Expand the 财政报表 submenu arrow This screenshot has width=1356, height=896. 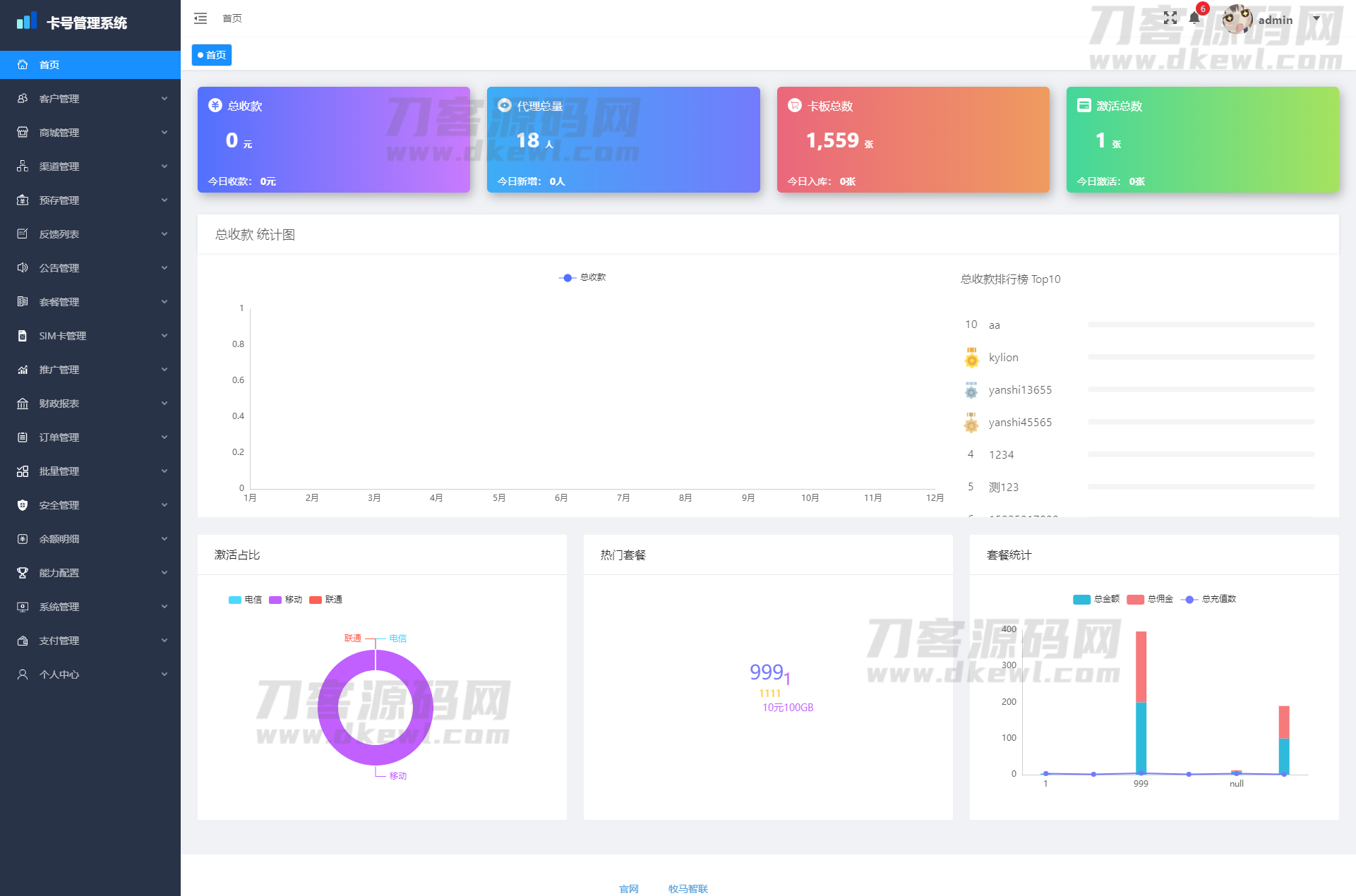click(x=164, y=404)
